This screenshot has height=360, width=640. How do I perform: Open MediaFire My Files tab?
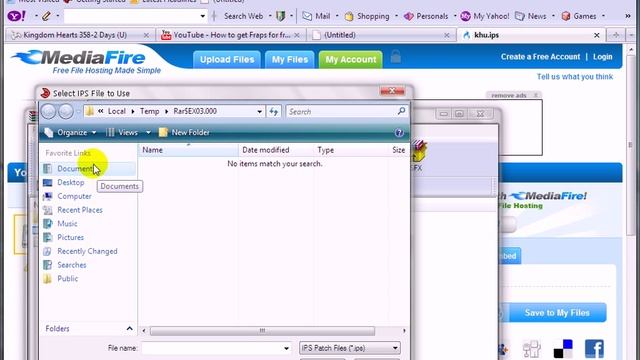pos(290,60)
